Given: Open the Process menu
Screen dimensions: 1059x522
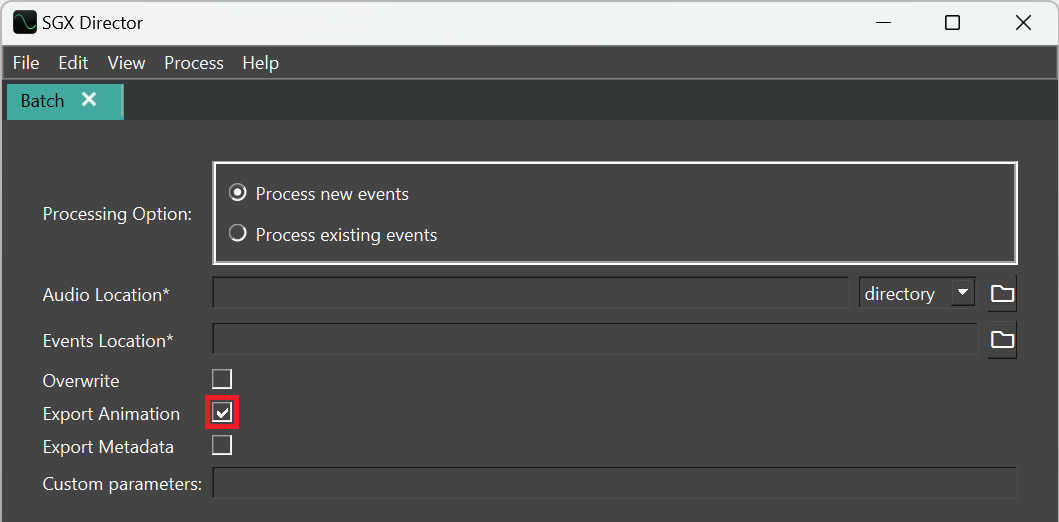Looking at the screenshot, I should [193, 63].
